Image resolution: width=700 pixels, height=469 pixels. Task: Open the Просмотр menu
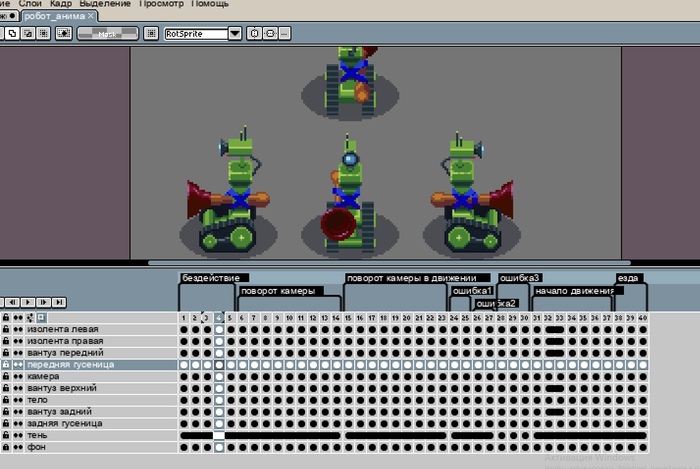pos(161,4)
